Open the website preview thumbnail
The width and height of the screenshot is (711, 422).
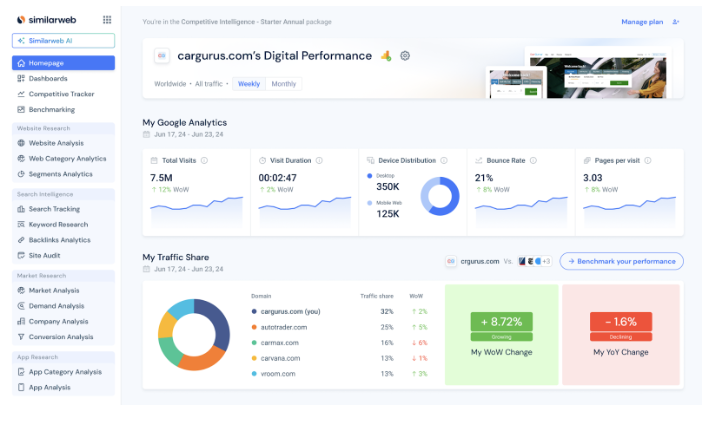578,73
